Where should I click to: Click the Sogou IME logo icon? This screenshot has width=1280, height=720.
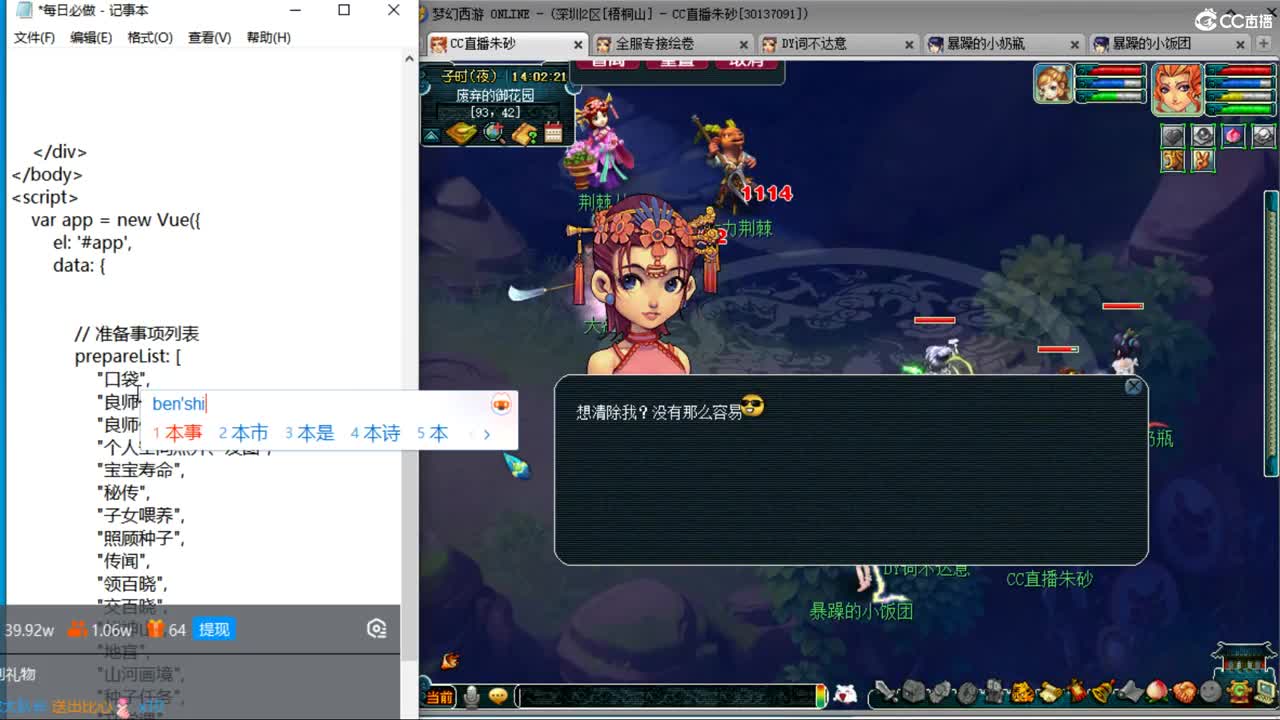501,404
